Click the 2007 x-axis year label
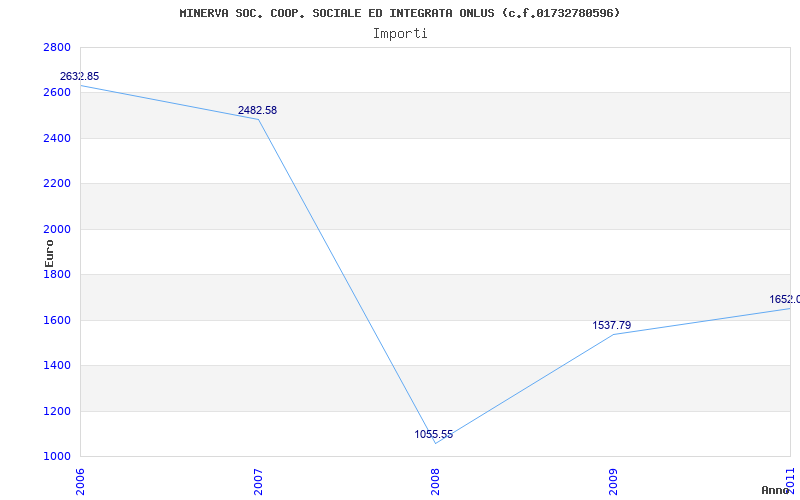This screenshot has width=800, height=500. [258, 482]
